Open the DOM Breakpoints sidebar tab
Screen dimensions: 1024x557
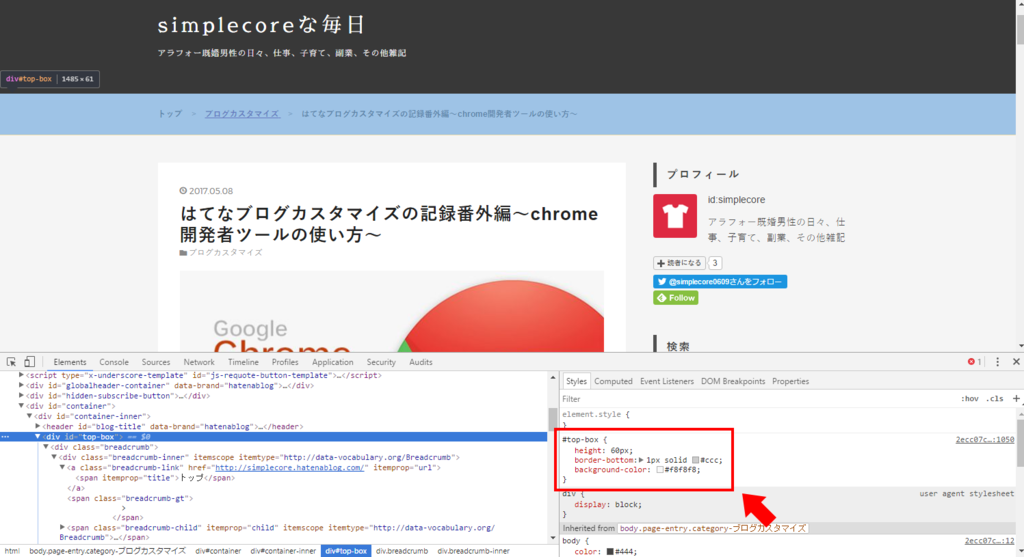[x=733, y=381]
